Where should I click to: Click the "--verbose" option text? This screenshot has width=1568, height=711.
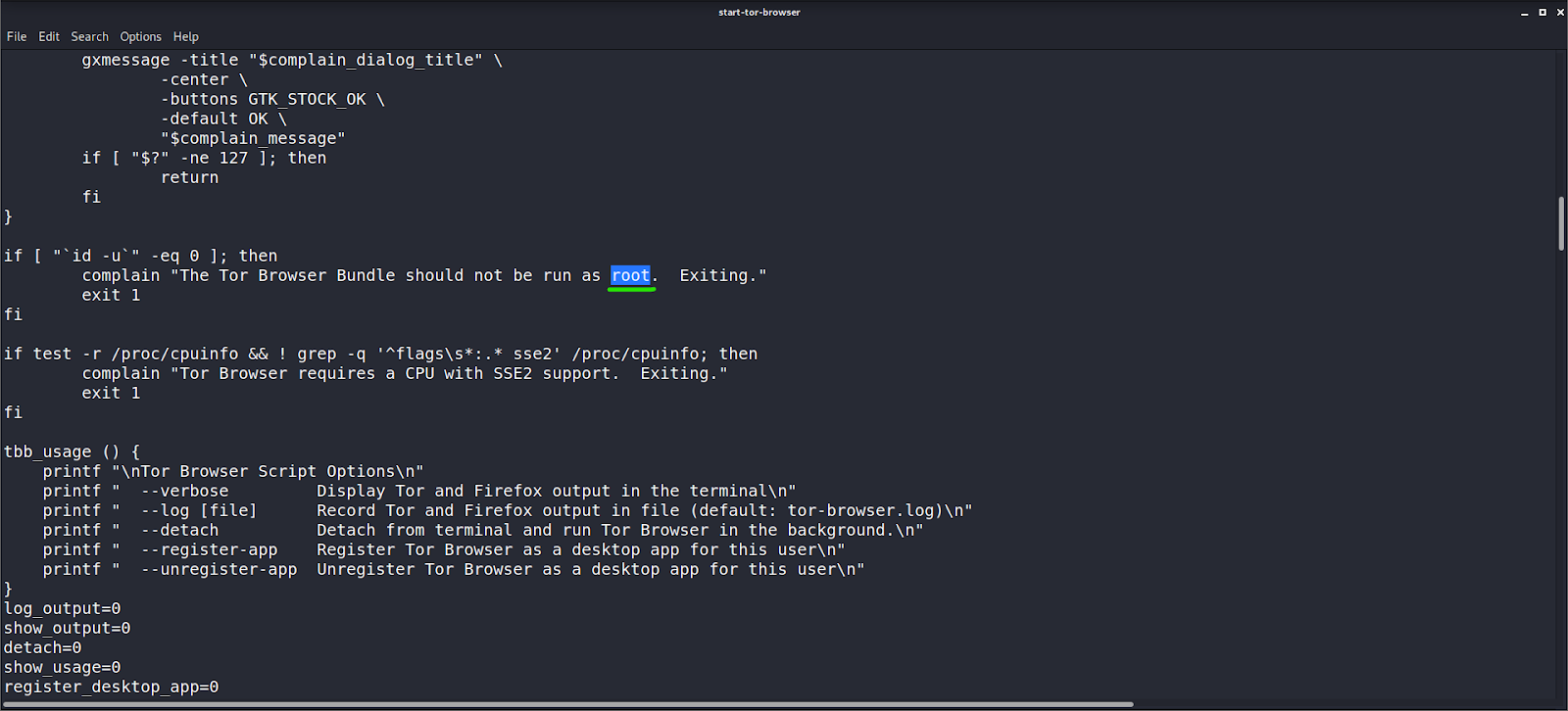(184, 491)
